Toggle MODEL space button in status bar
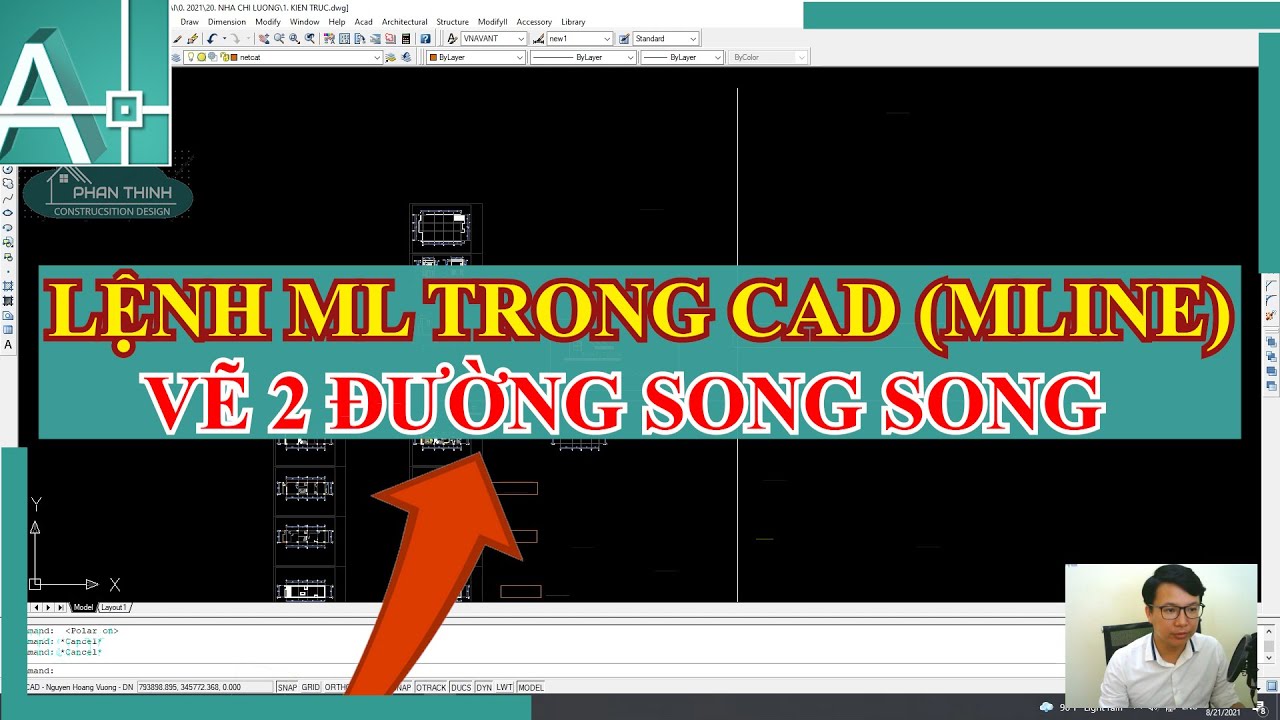 click(x=530, y=687)
